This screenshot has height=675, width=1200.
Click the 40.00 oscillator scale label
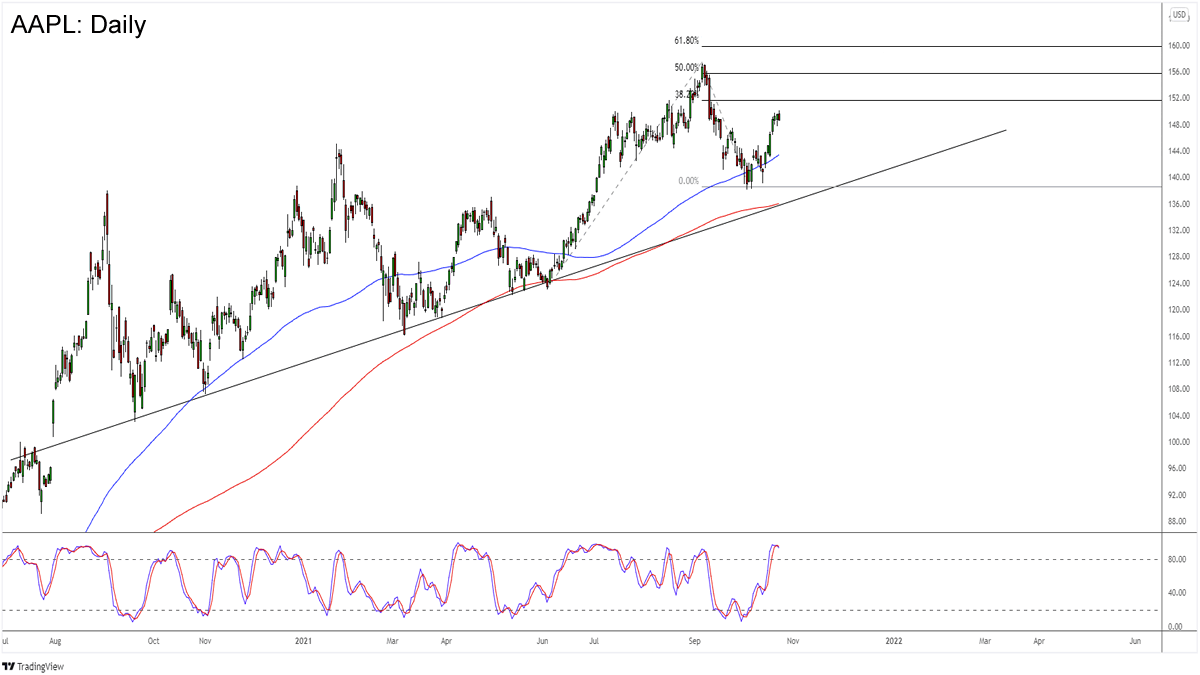click(1179, 594)
